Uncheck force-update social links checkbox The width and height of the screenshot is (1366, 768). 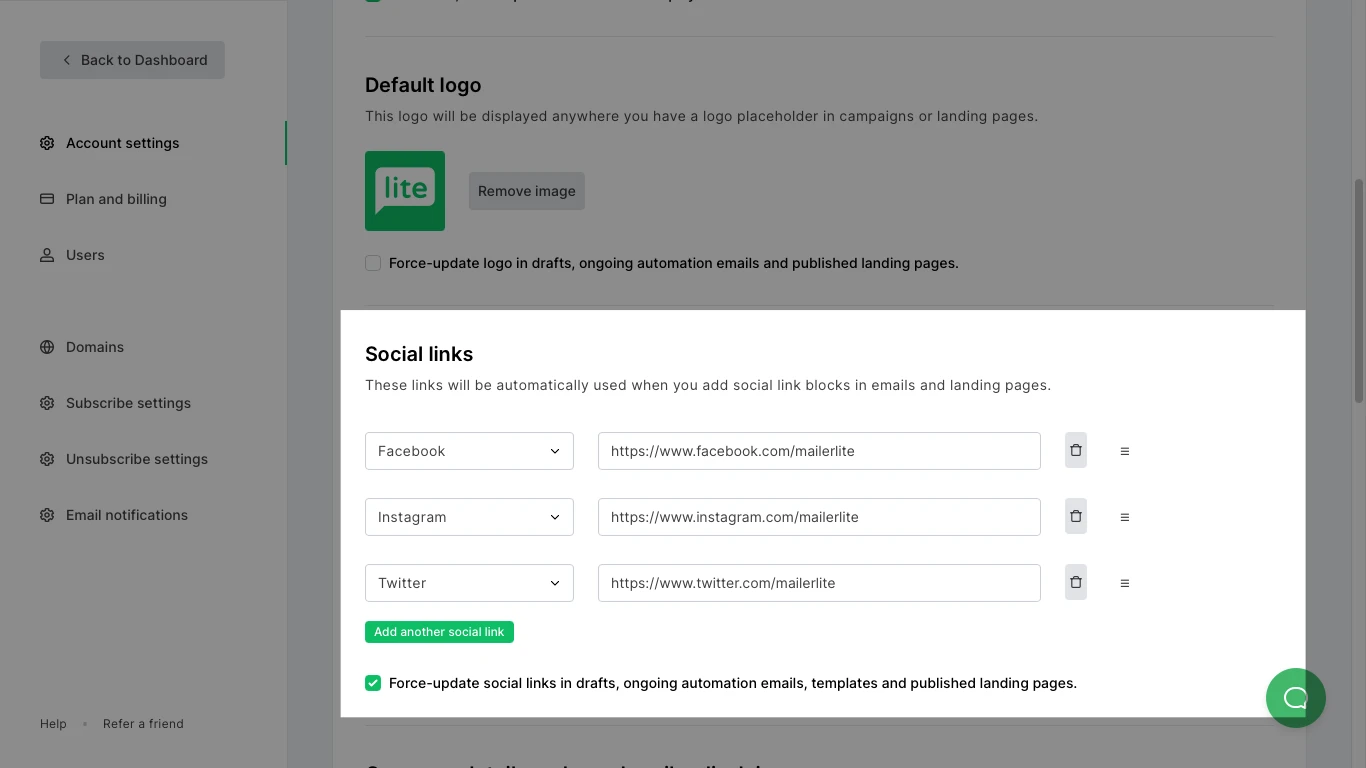(373, 683)
